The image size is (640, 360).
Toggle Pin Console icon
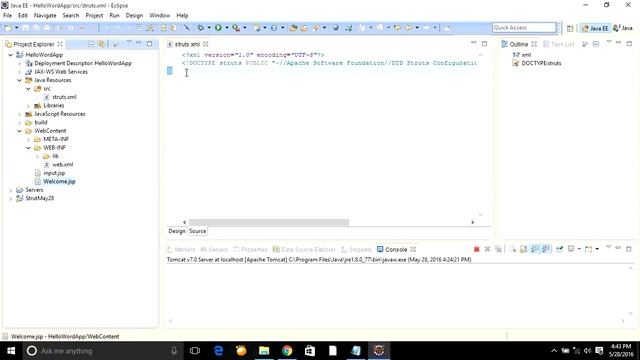(560, 249)
